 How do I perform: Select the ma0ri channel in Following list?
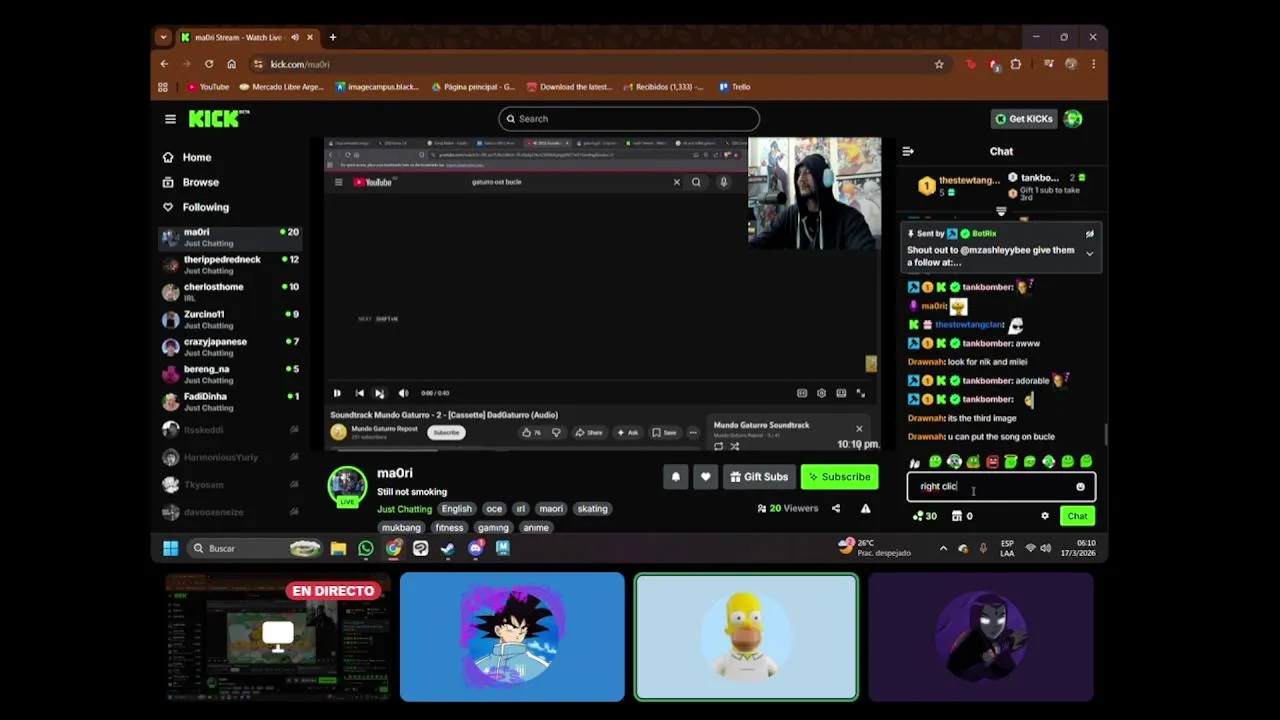[x=230, y=237]
